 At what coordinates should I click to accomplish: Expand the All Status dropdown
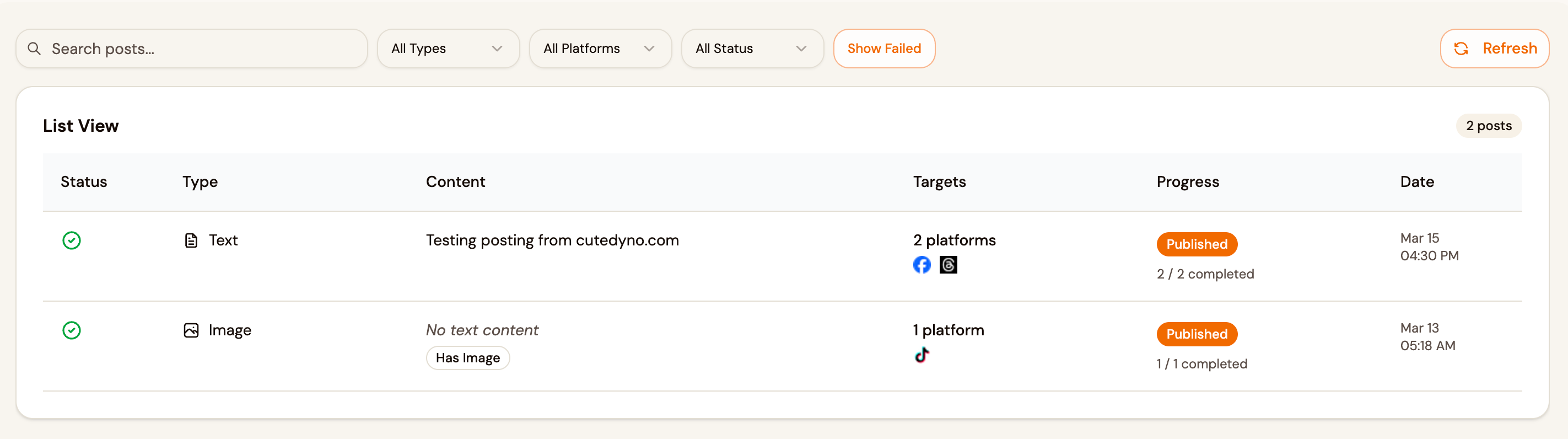pos(752,48)
